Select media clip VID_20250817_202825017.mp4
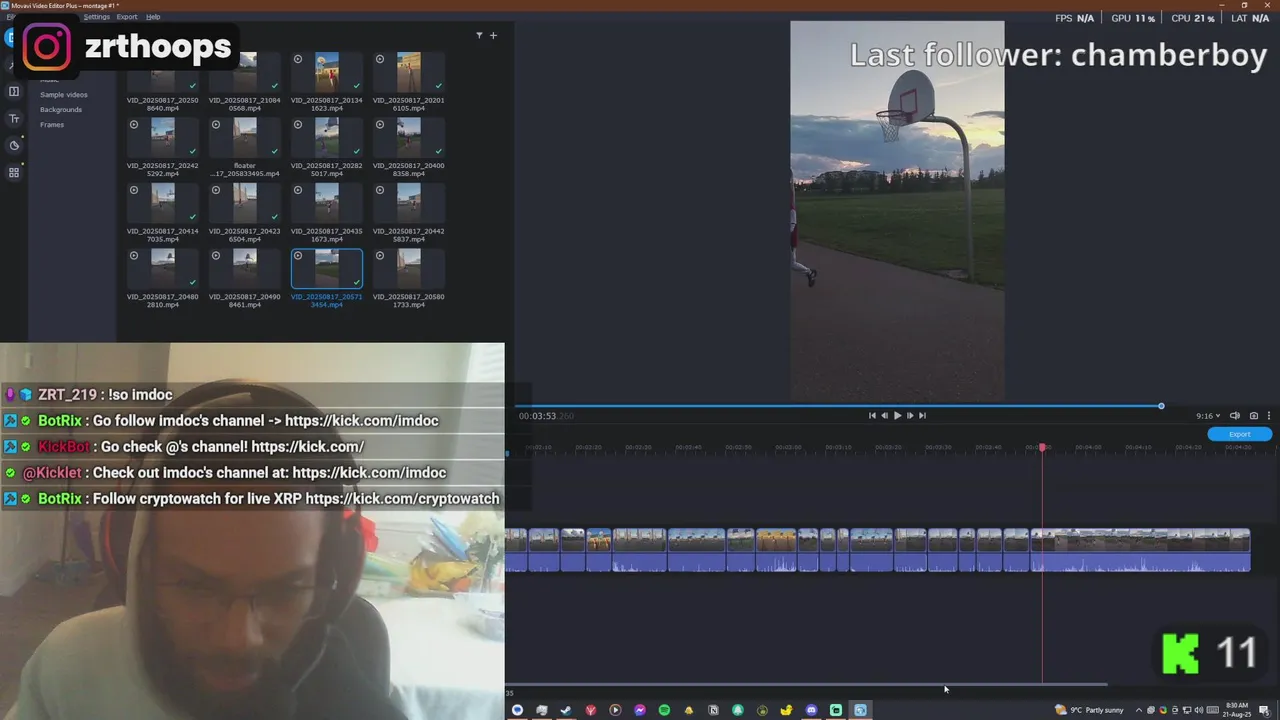Image resolution: width=1280 pixels, height=720 pixels. [327, 137]
